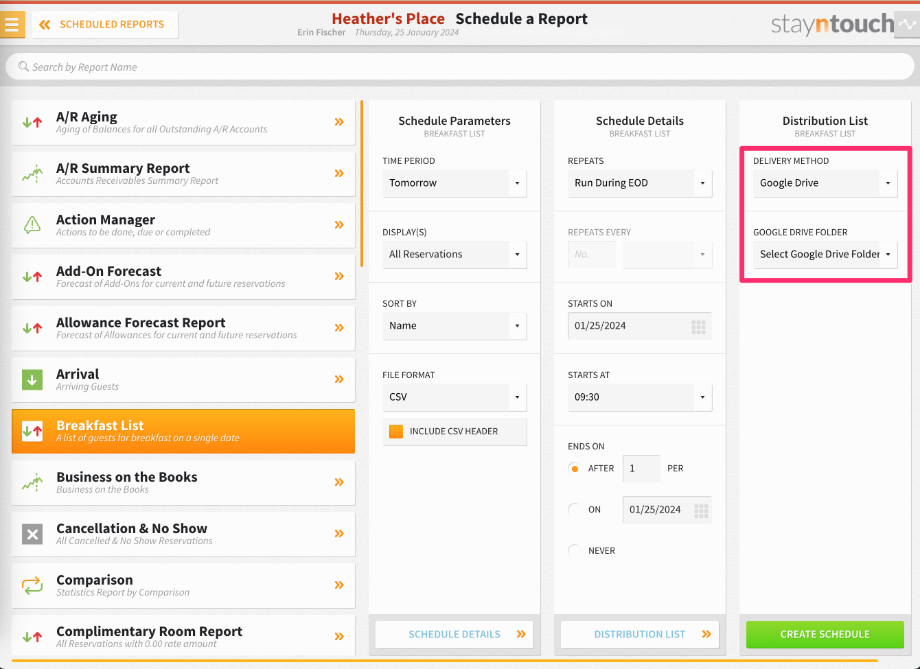Image resolution: width=920 pixels, height=669 pixels.
Task: Open the Time Period dropdown showing Tomorrow
Action: tap(454, 183)
